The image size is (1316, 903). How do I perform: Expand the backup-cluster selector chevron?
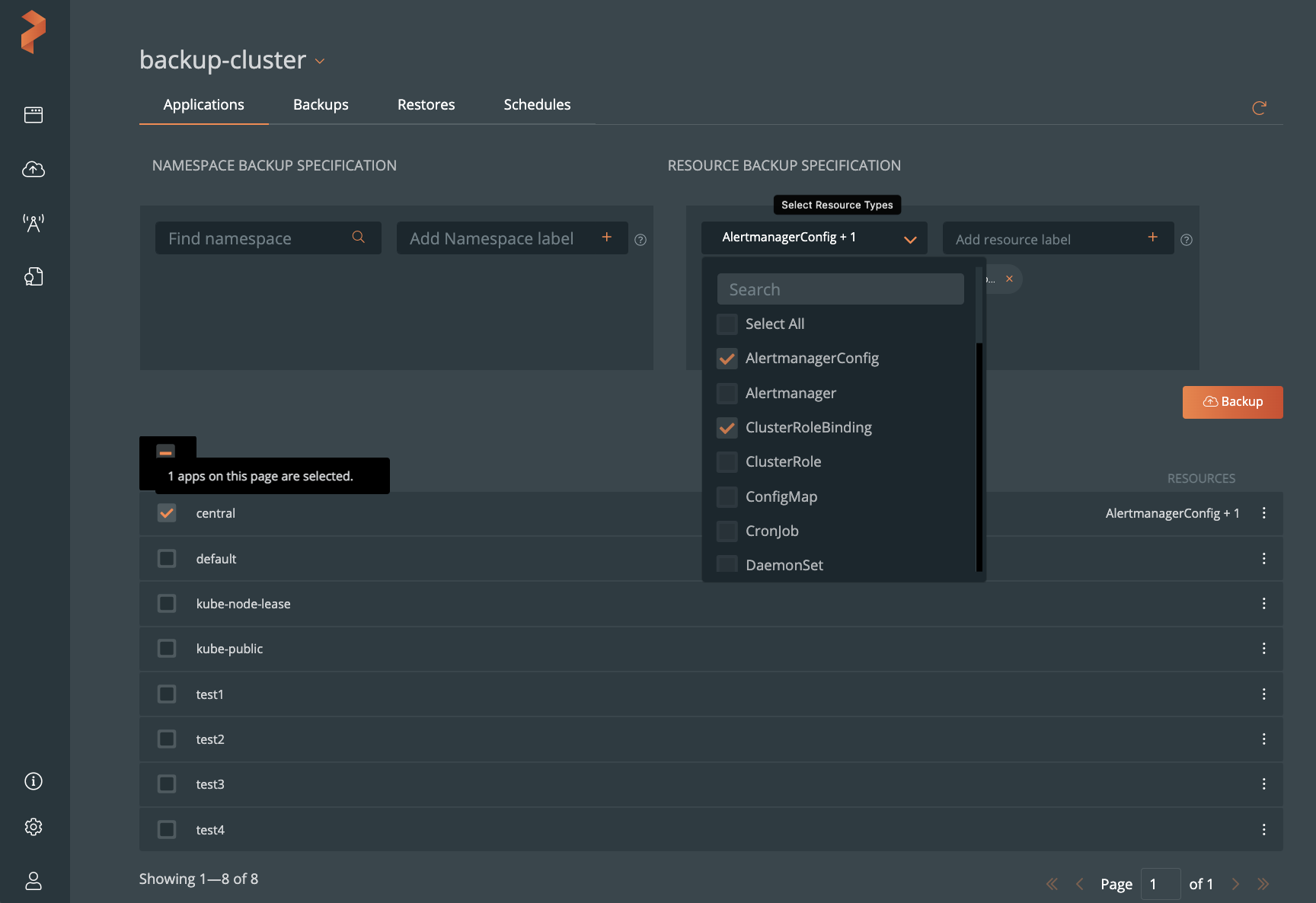click(x=320, y=62)
